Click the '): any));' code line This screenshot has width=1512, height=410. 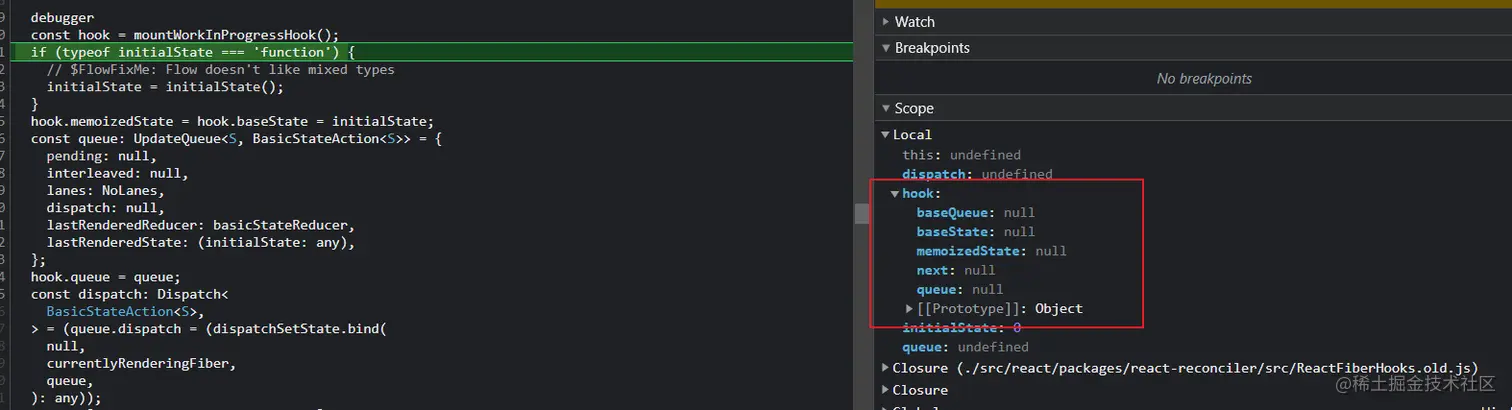66,398
